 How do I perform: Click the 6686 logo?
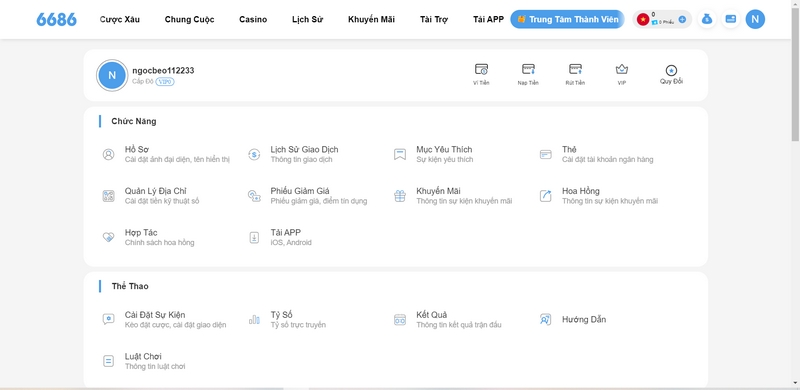pos(57,19)
